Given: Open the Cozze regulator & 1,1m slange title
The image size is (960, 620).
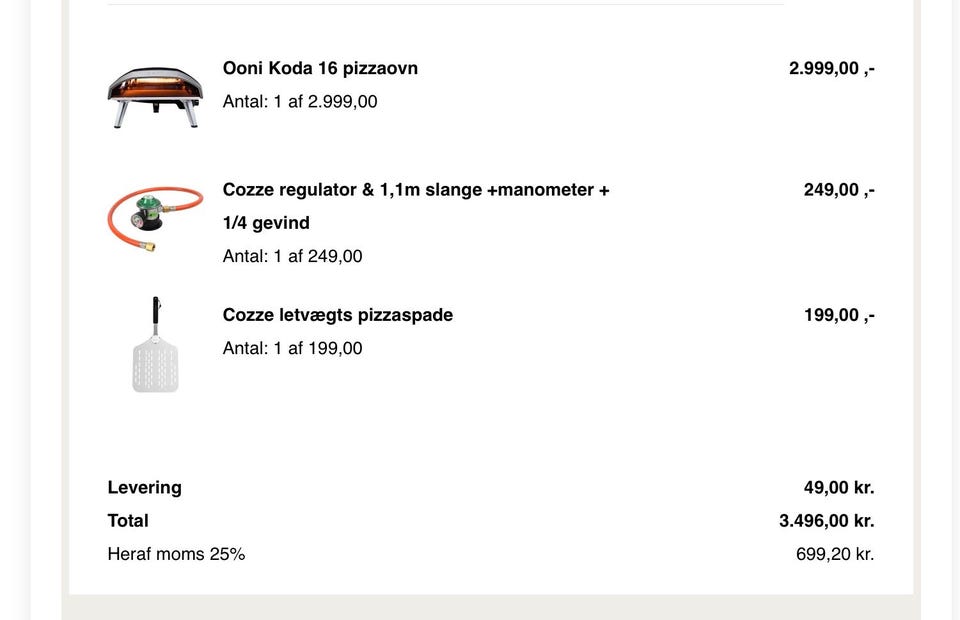Looking at the screenshot, I should click(416, 206).
